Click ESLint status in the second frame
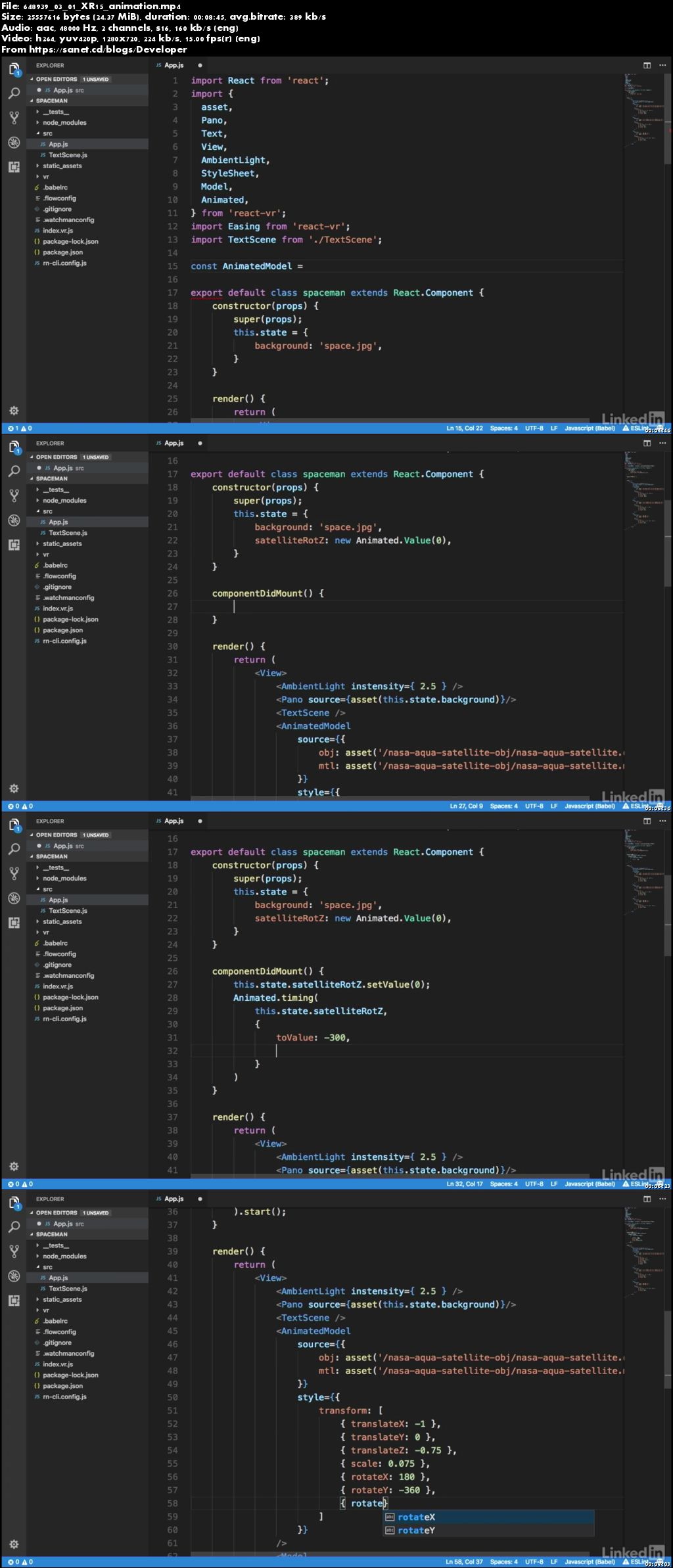Screen dimensions: 673x1568 click(634, 806)
